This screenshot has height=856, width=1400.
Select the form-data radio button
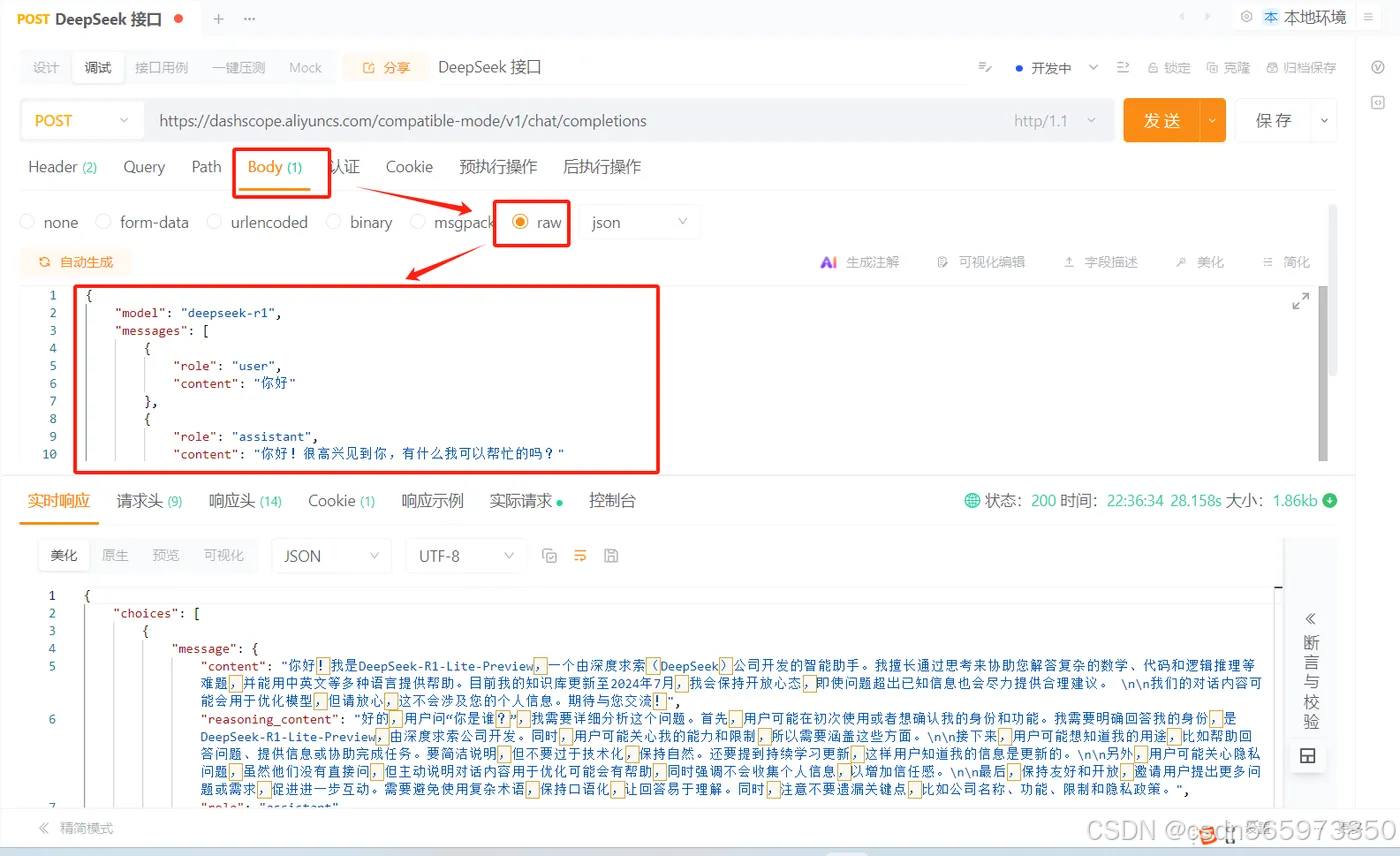click(103, 222)
